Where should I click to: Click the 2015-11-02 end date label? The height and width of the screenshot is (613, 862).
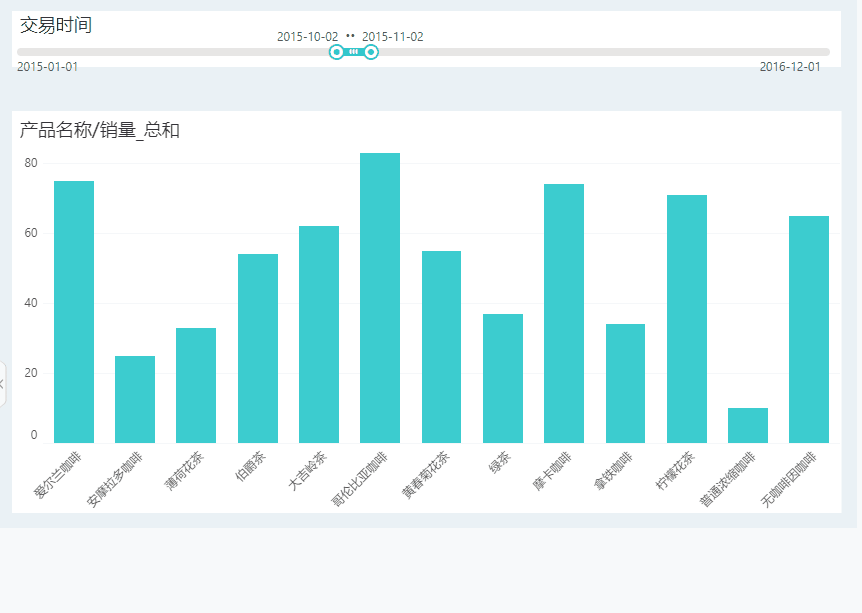(x=393, y=37)
